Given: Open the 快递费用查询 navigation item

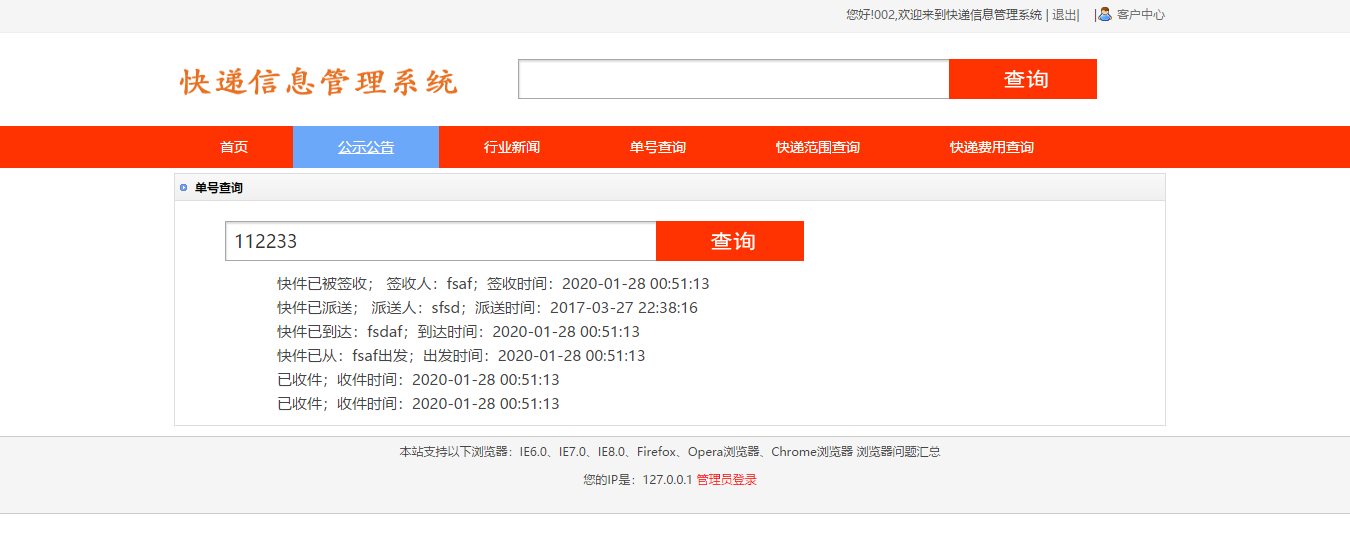Looking at the screenshot, I should pos(992,147).
